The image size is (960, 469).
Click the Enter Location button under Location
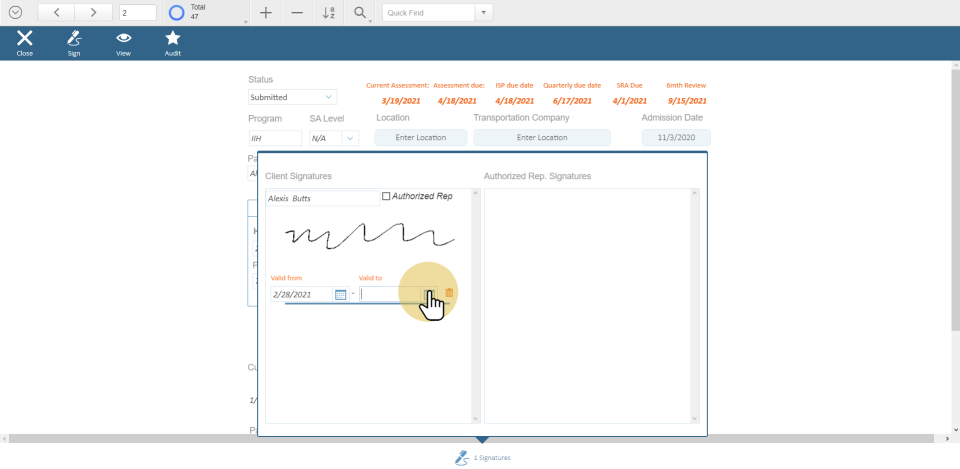pyautogui.click(x=421, y=138)
